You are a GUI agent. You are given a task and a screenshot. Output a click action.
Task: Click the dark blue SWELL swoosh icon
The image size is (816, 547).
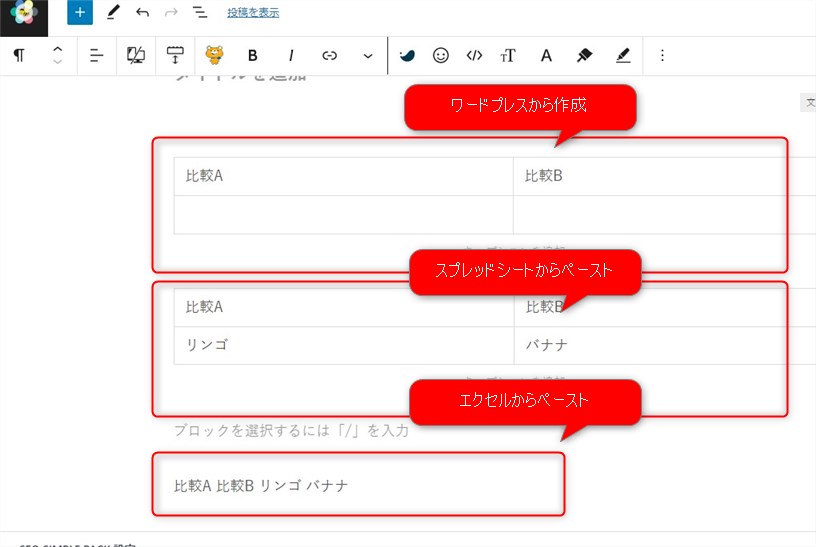(x=407, y=55)
